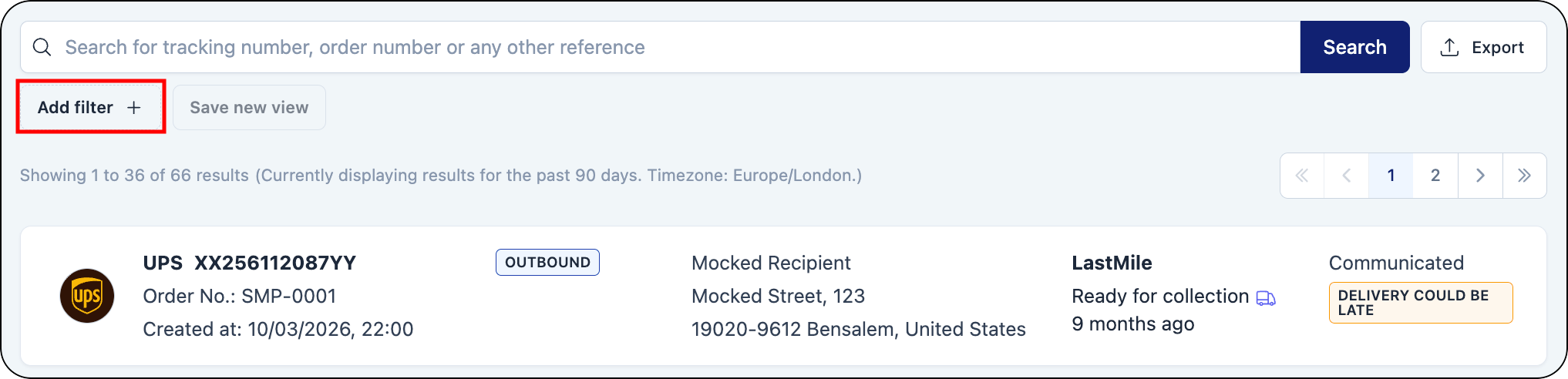Click the Ready for collection status

(x=1160, y=297)
